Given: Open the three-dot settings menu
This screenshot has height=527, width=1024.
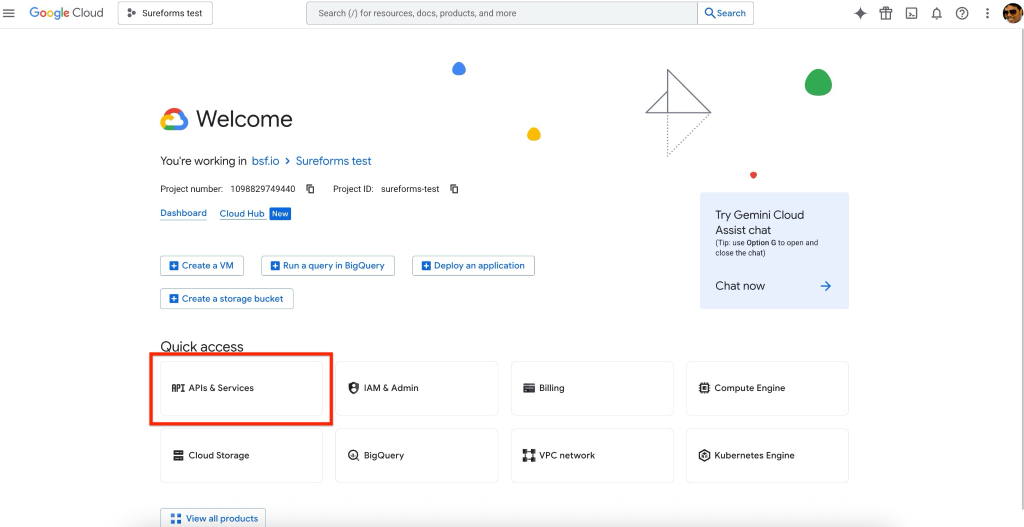Looking at the screenshot, I should [987, 13].
